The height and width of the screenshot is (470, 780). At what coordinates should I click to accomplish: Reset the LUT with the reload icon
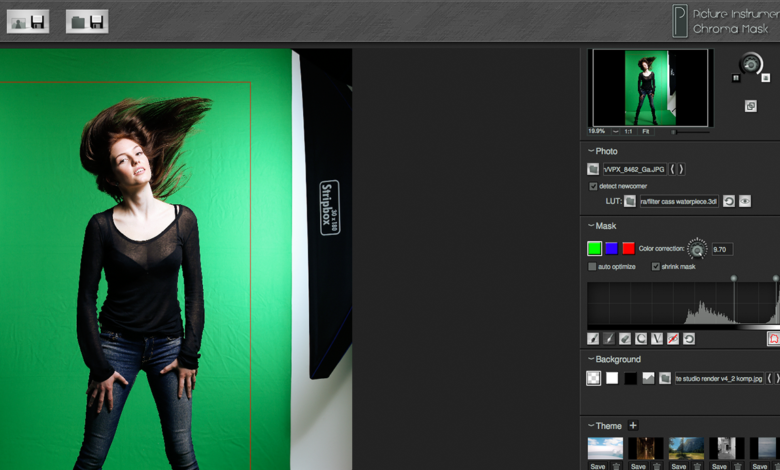[x=729, y=201]
